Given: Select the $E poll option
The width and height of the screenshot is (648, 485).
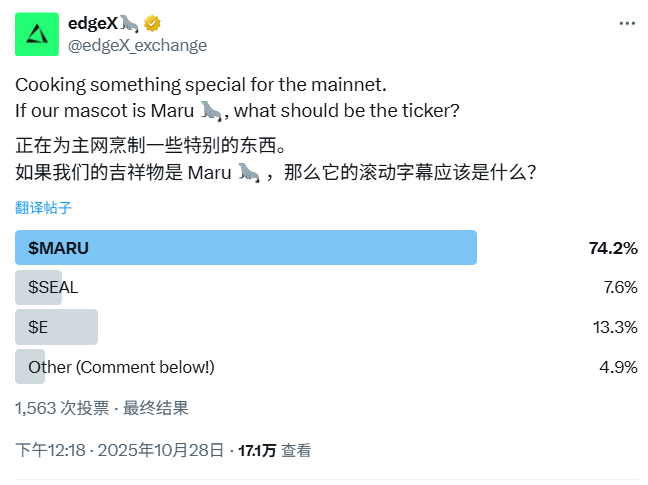Looking at the screenshot, I should pos(38,327).
